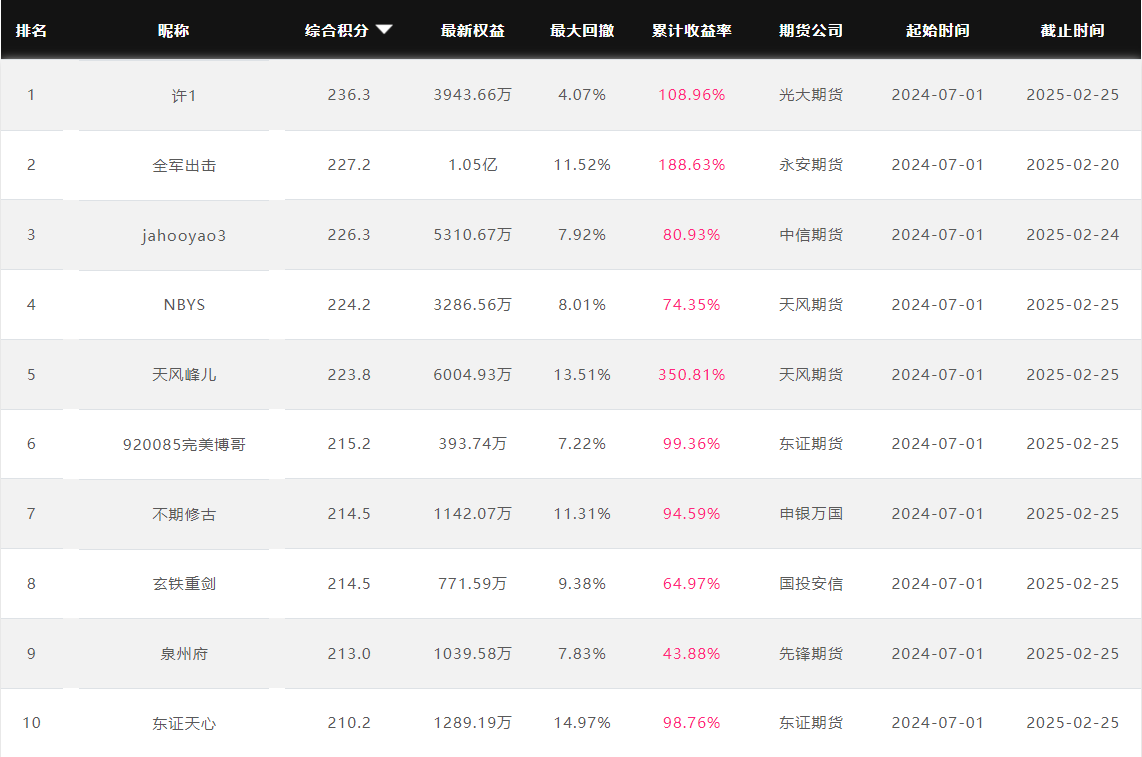Select return rate 94.59%
Screen dimensions: 1142x757
pos(691,514)
